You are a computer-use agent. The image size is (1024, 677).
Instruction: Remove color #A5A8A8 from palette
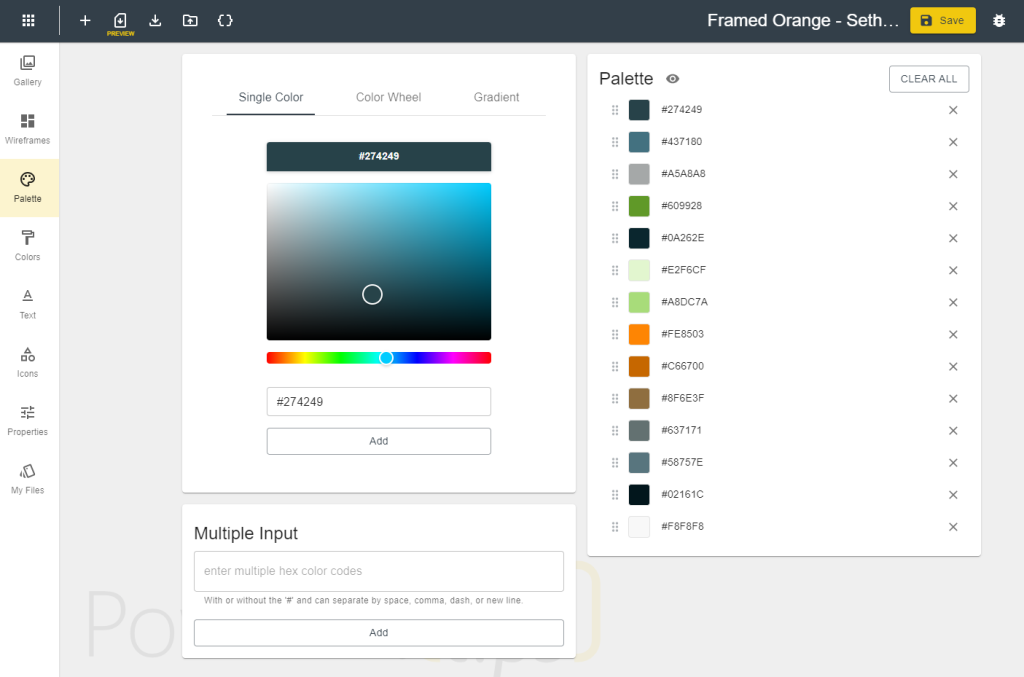click(x=953, y=174)
